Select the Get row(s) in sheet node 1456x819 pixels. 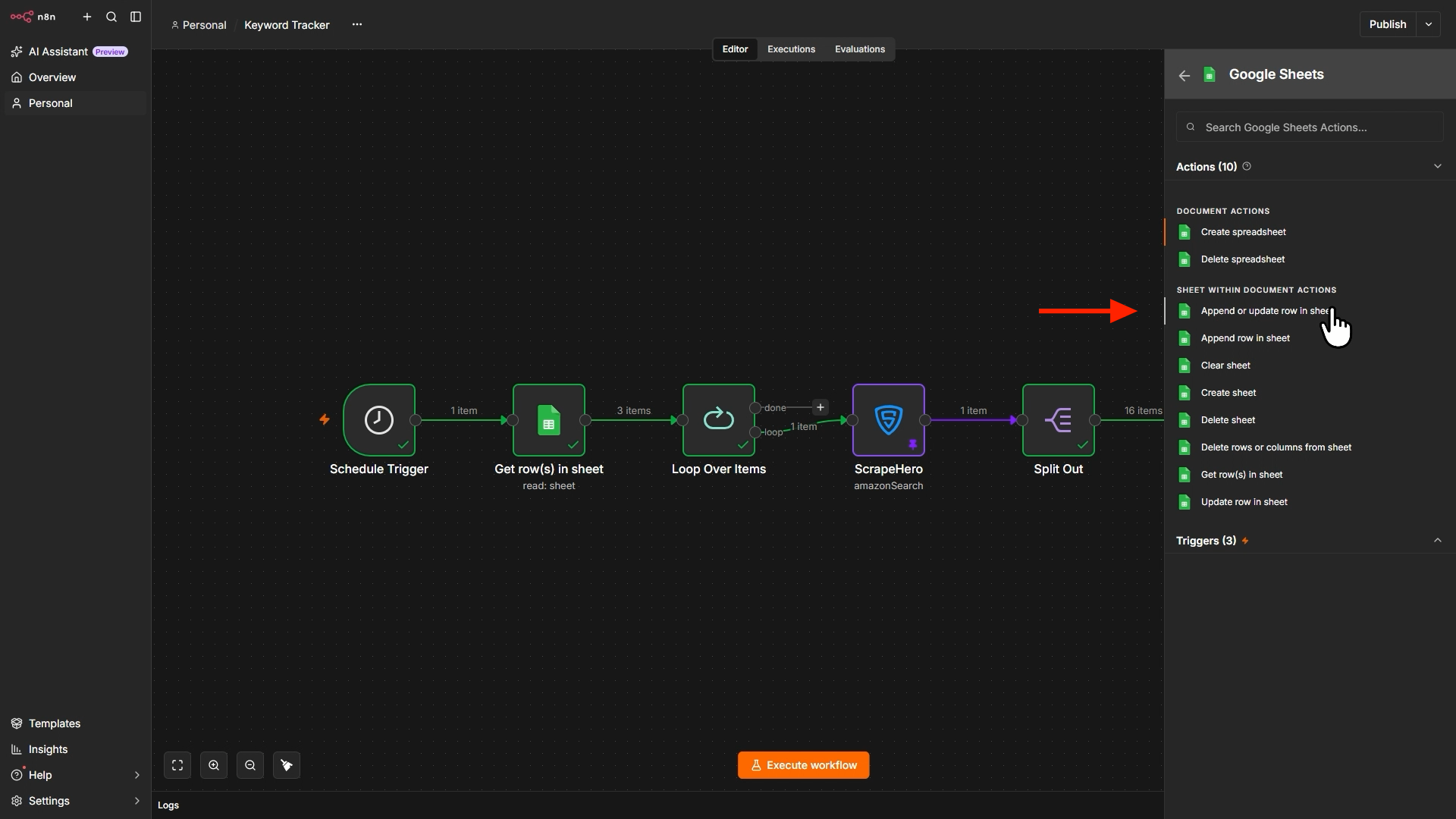(549, 420)
